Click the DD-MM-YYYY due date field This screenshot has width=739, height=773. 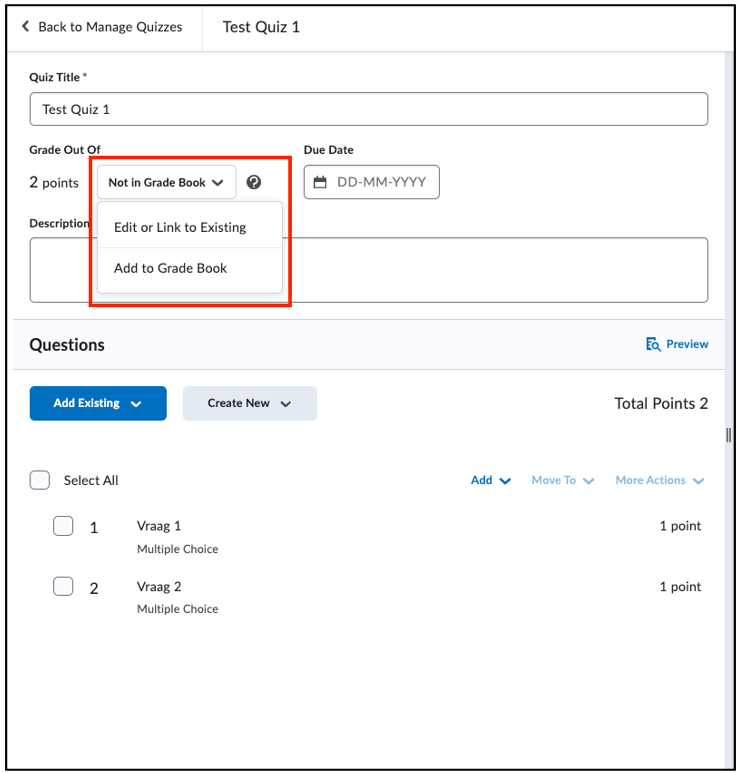372,182
